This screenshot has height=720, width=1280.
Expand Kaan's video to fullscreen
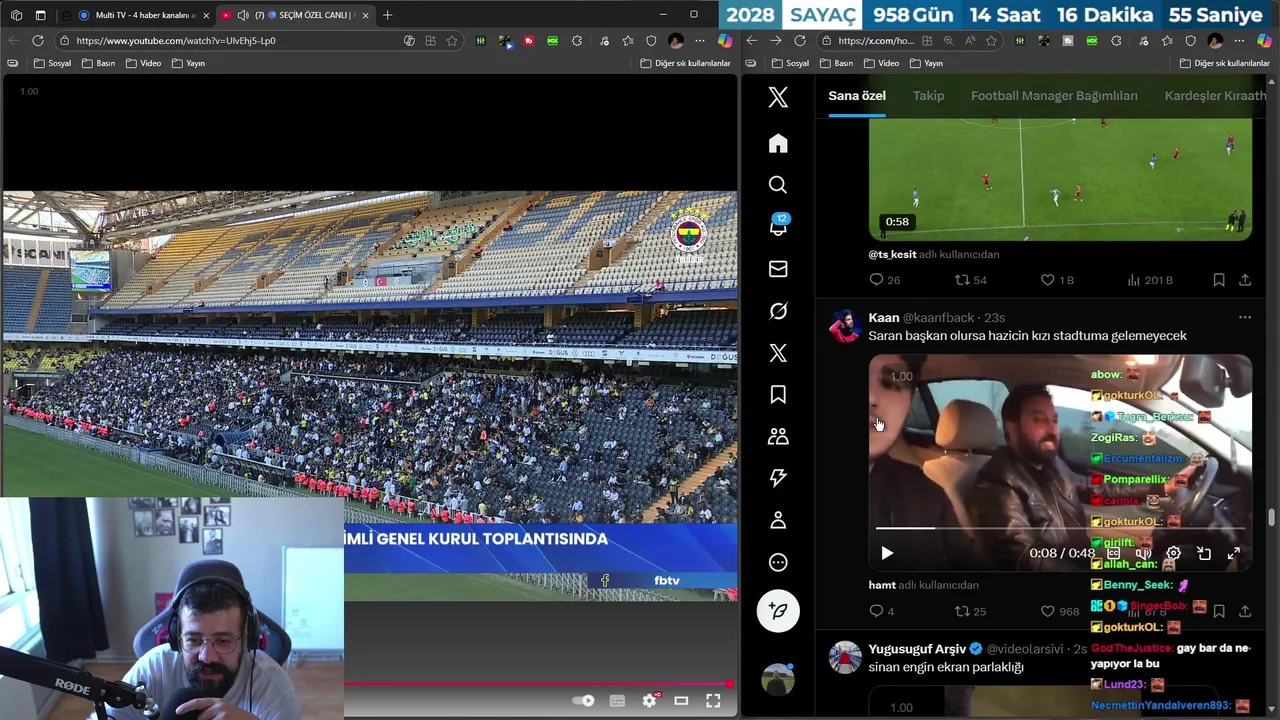1234,553
